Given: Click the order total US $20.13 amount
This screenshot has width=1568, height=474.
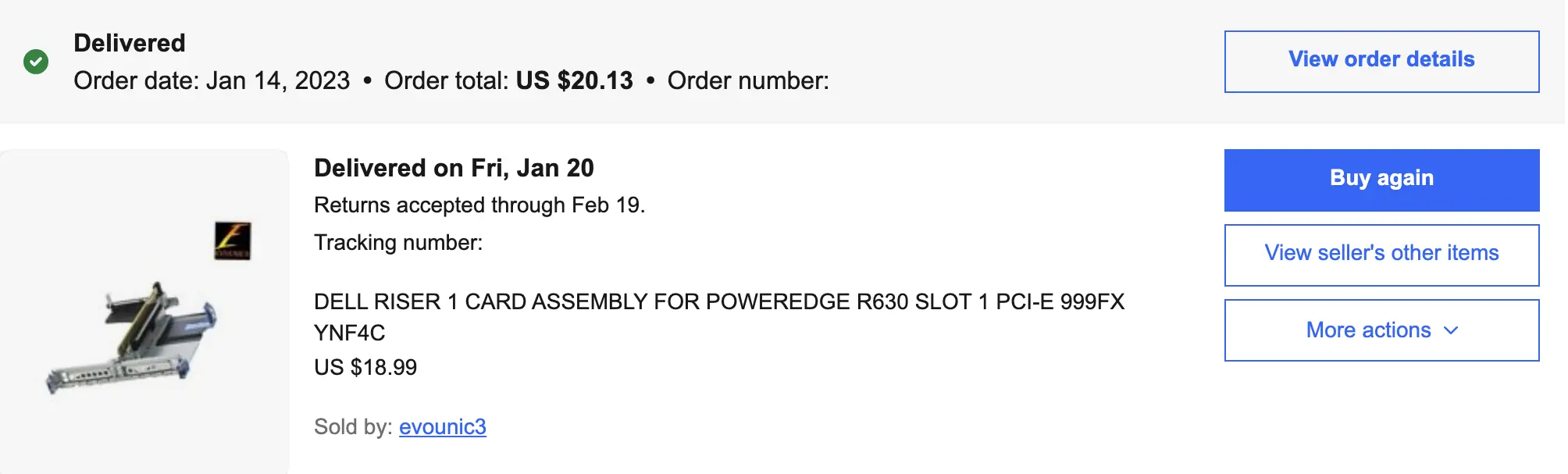Looking at the screenshot, I should pyautogui.click(x=574, y=81).
